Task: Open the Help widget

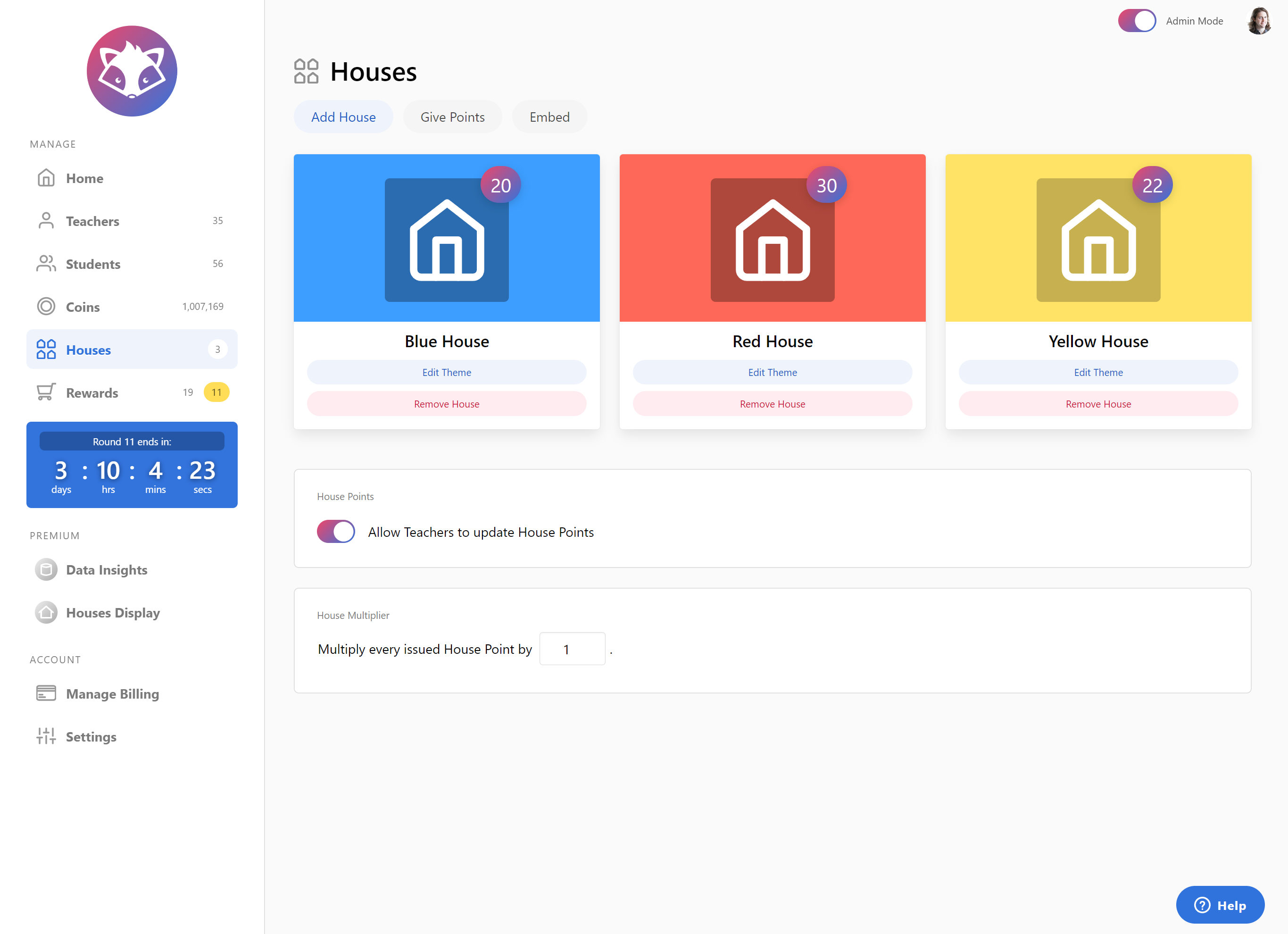Action: tap(1219, 905)
